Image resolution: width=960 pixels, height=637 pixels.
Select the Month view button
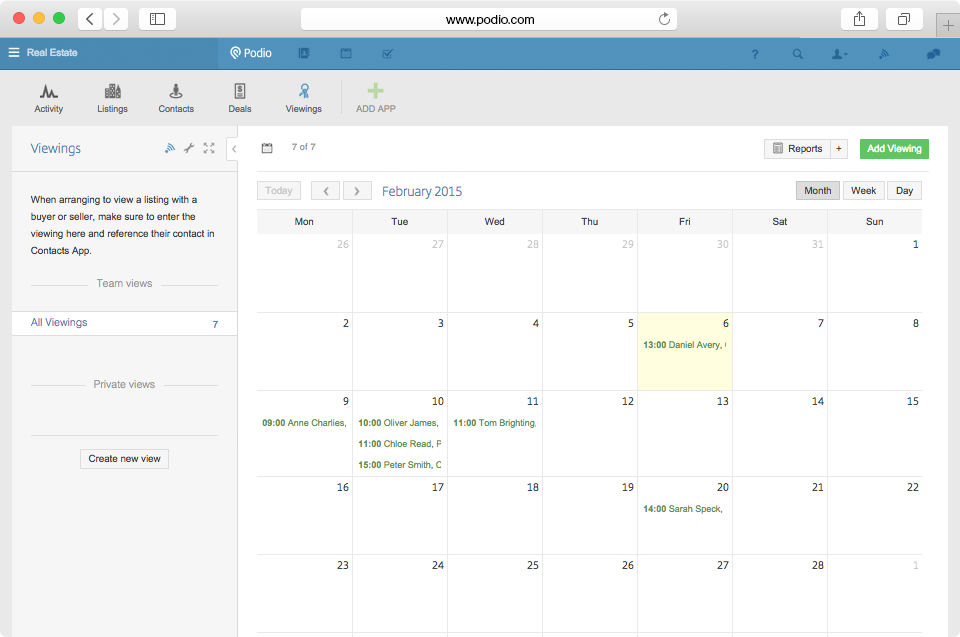tap(817, 191)
